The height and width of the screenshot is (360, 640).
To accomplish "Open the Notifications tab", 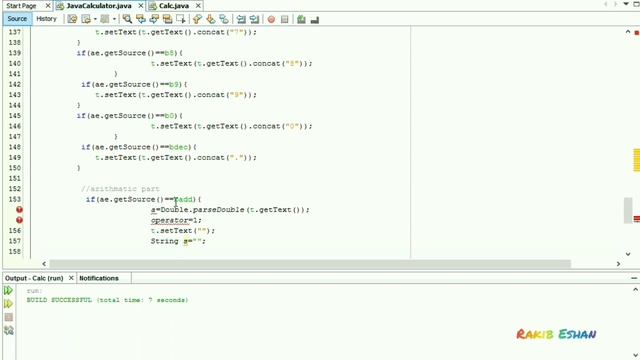I will 99,278.
